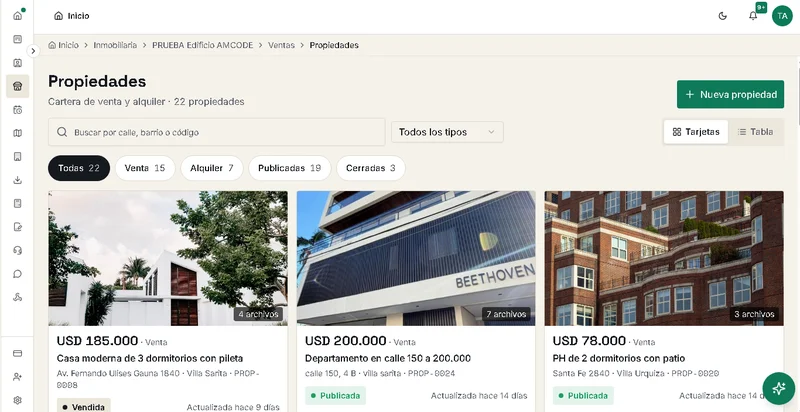Filter by Alquiler 7 properties
Screen dimensions: 800x412
click(x=212, y=168)
